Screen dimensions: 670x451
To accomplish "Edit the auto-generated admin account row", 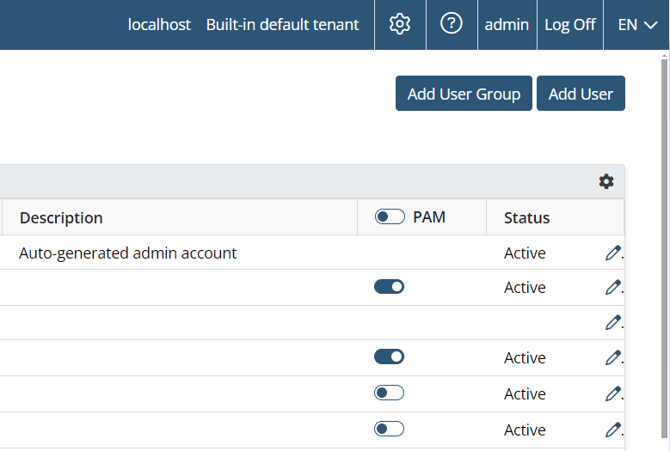I will point(613,254).
